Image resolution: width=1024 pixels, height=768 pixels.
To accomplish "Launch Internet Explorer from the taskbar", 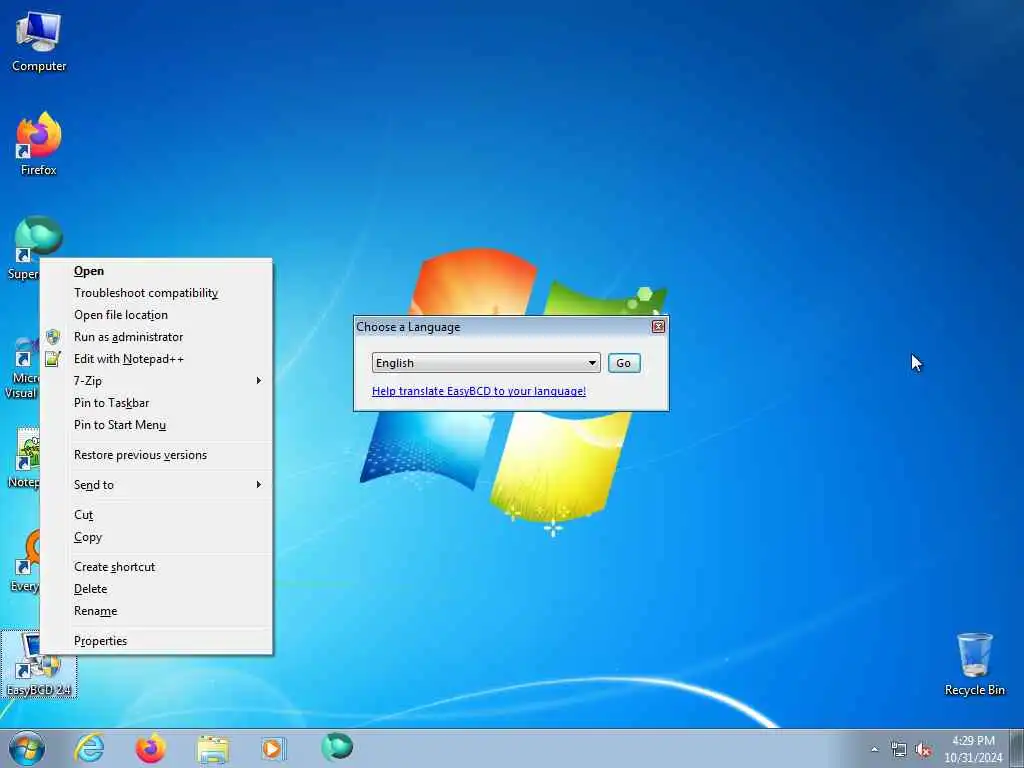I will tap(89, 748).
